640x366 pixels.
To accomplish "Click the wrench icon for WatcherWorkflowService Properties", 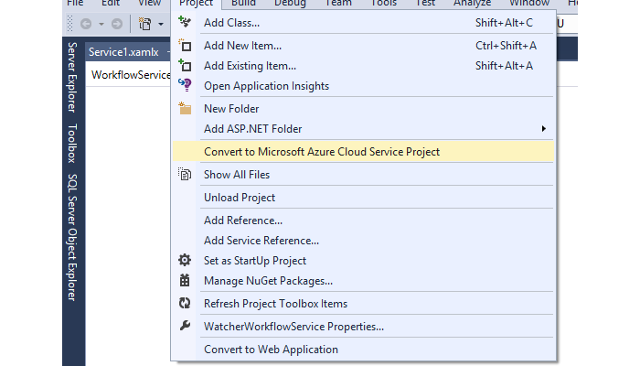I will (184, 326).
